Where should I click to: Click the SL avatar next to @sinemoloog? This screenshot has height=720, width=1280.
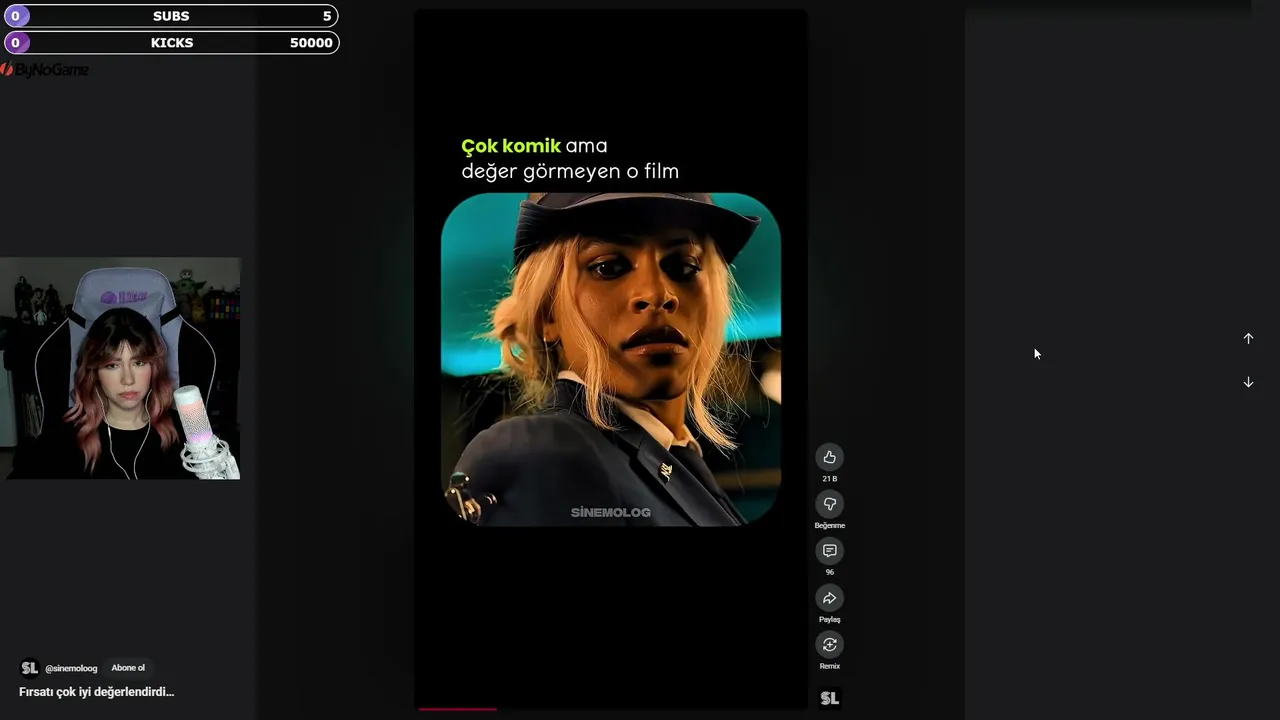(29, 668)
